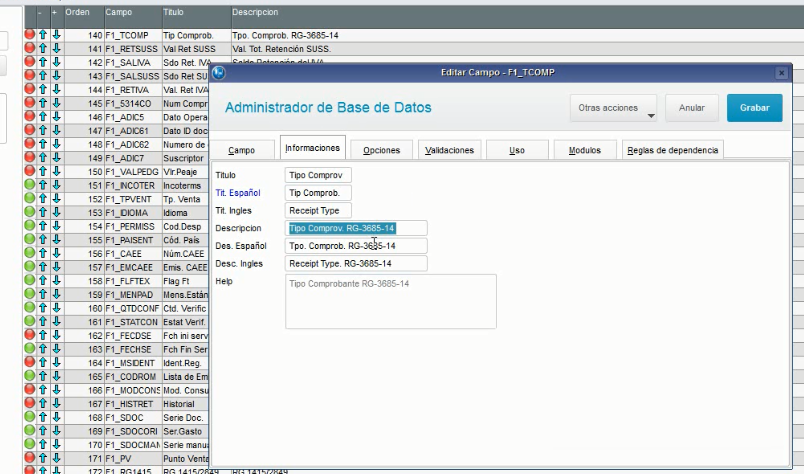Image resolution: width=804 pixels, height=474 pixels.
Task: Switch to the Modulos tab
Action: click(585, 150)
